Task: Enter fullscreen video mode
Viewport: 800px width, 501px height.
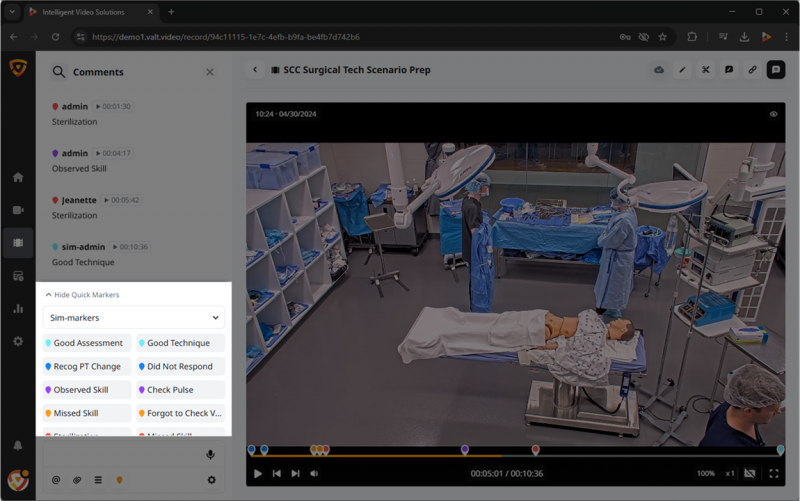Action: [774, 473]
